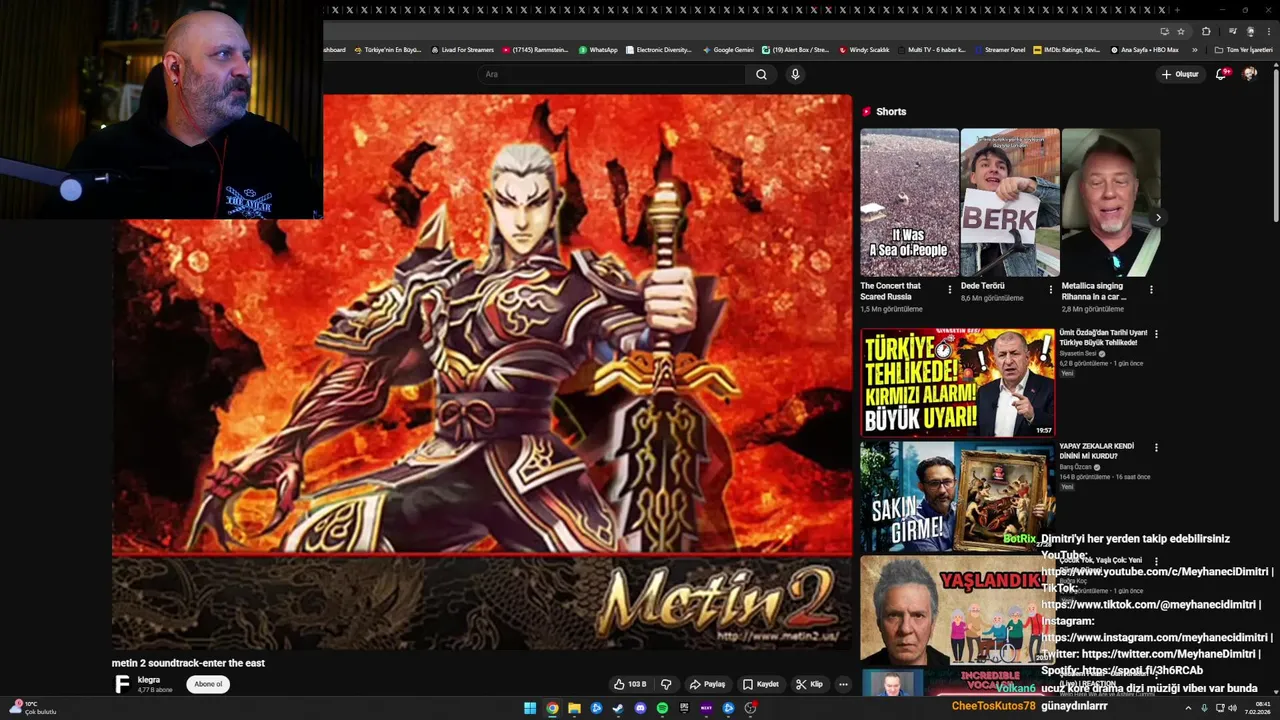This screenshot has width=1280, height=720.
Task: Open Google Gemini bookmark
Action: [728, 50]
